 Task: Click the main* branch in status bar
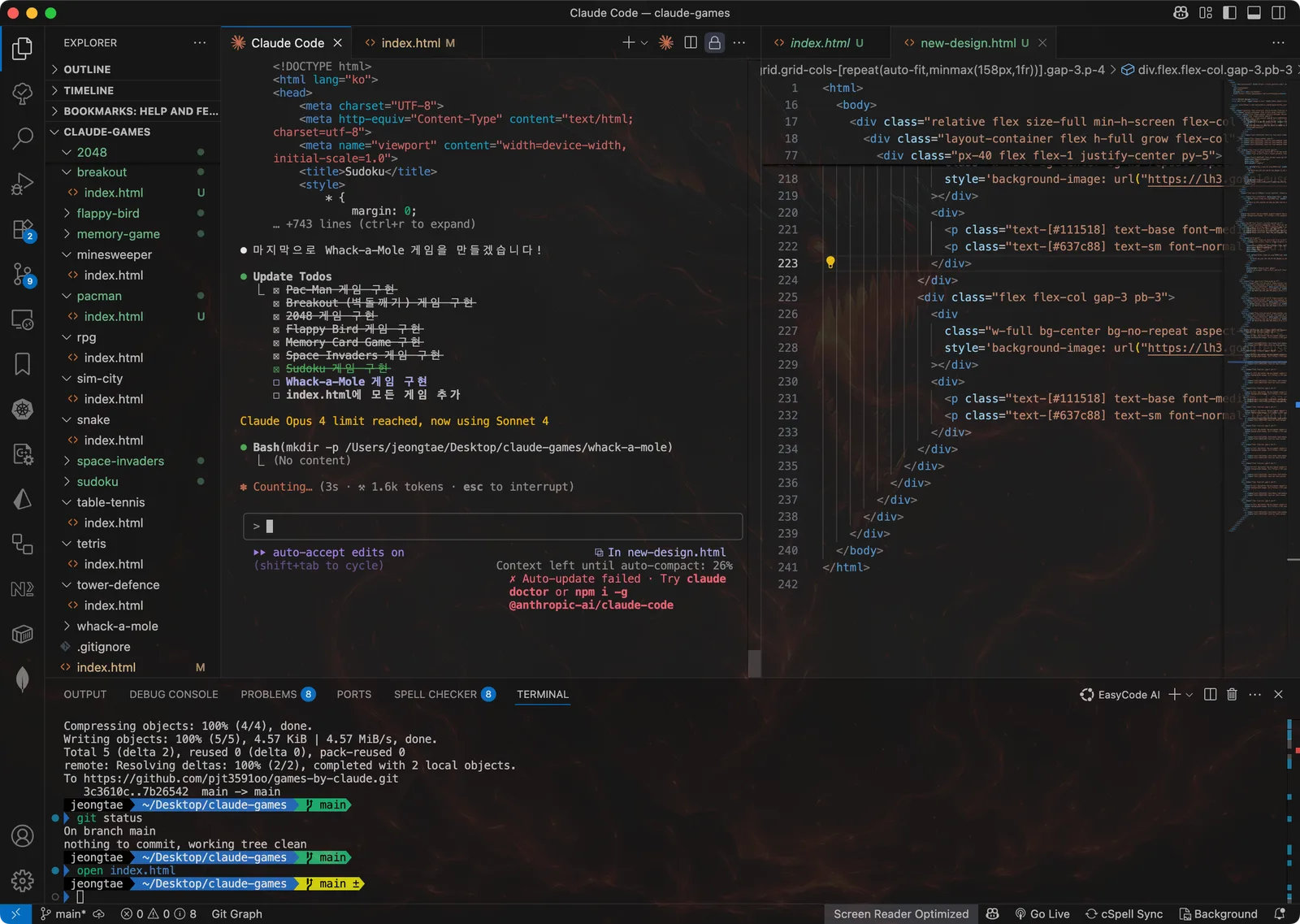click(63, 914)
